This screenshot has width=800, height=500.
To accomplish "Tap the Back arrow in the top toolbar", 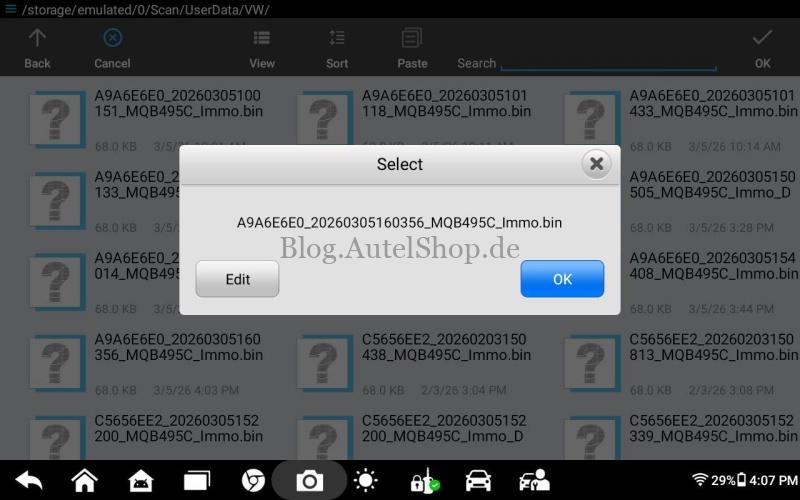I will 37,47.
